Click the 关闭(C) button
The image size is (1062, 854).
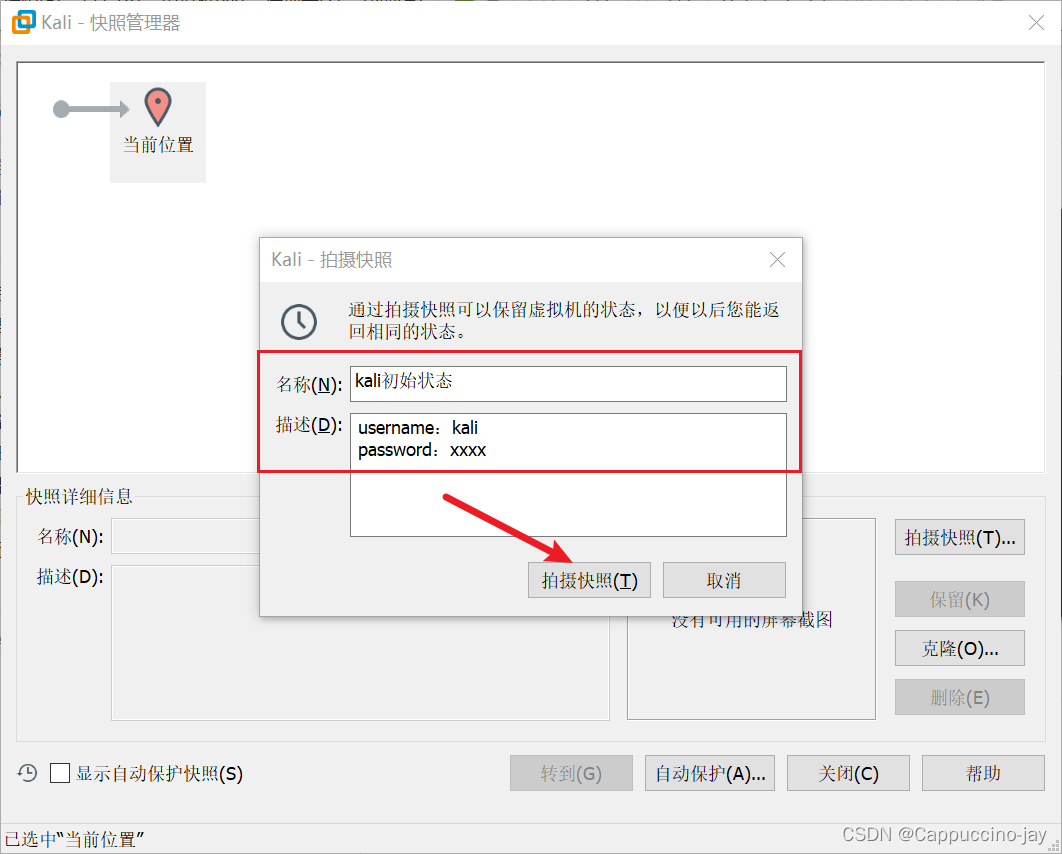848,773
